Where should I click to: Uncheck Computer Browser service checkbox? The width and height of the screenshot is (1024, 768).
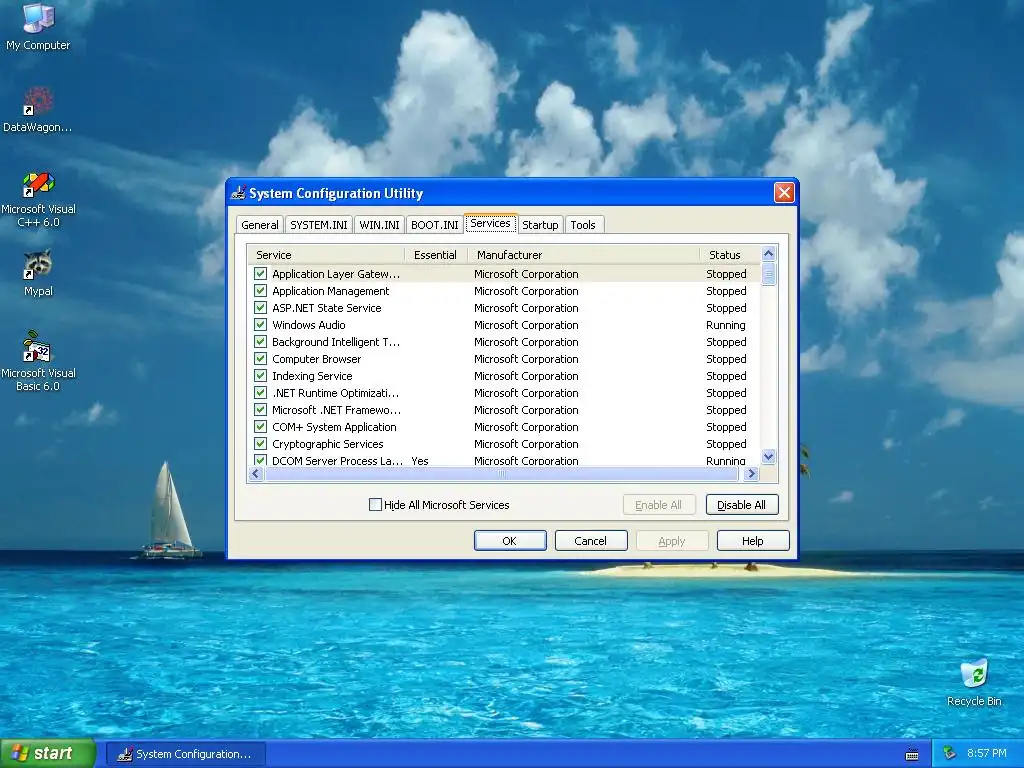pyautogui.click(x=261, y=359)
